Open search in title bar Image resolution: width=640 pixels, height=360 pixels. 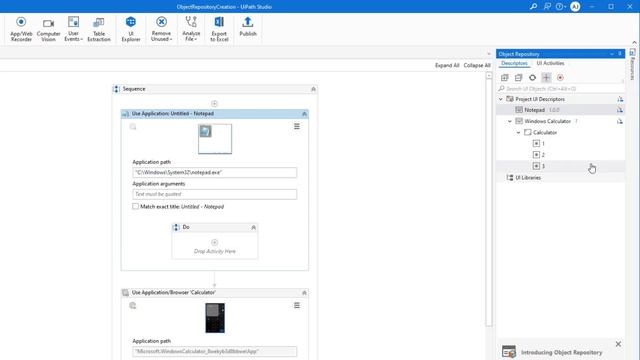(533, 7)
